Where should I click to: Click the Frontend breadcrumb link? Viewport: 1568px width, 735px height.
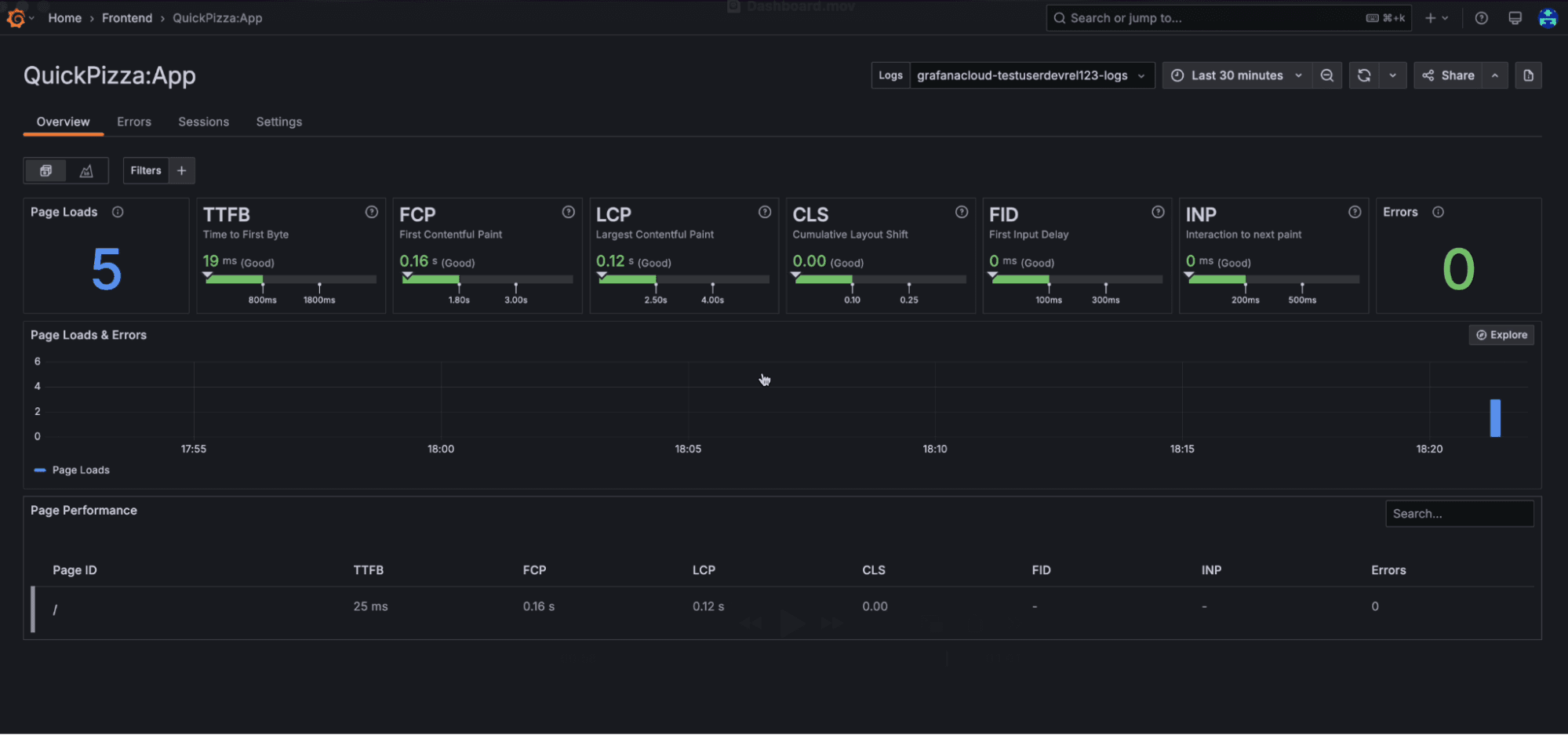(127, 17)
